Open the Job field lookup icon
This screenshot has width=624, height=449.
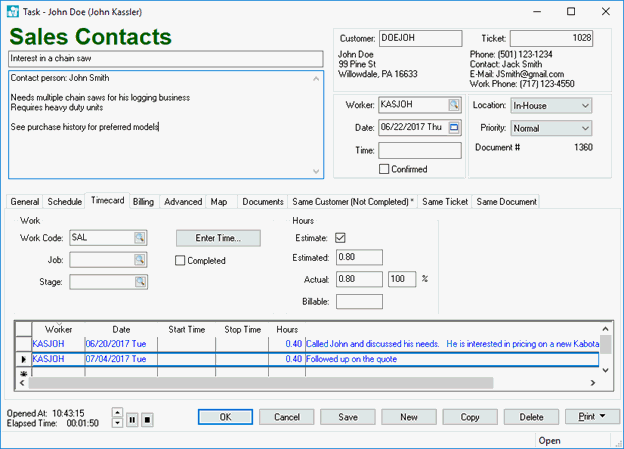coord(140,260)
